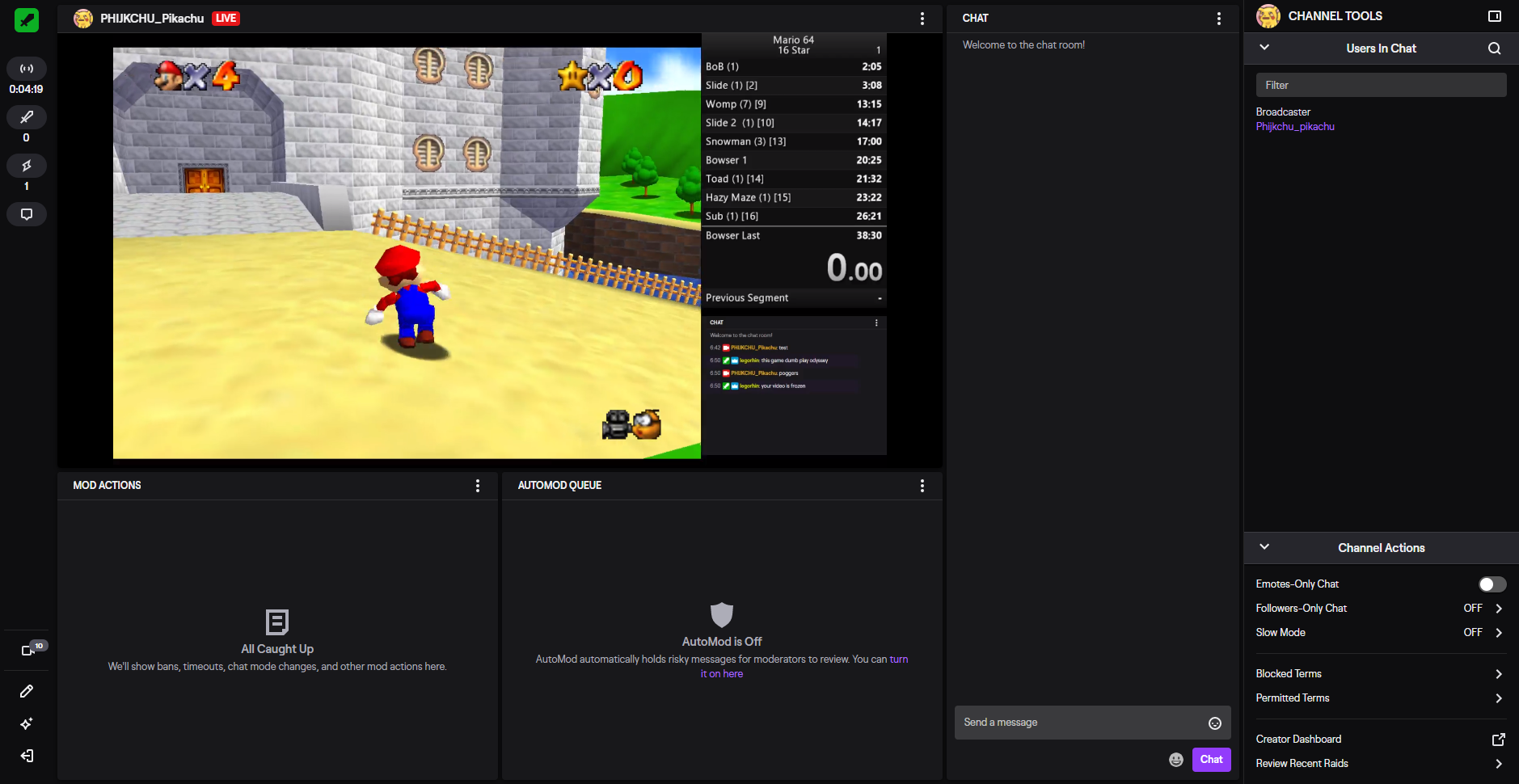Collapse the Channel Actions section
The width and height of the screenshot is (1519, 784).
1264,547
